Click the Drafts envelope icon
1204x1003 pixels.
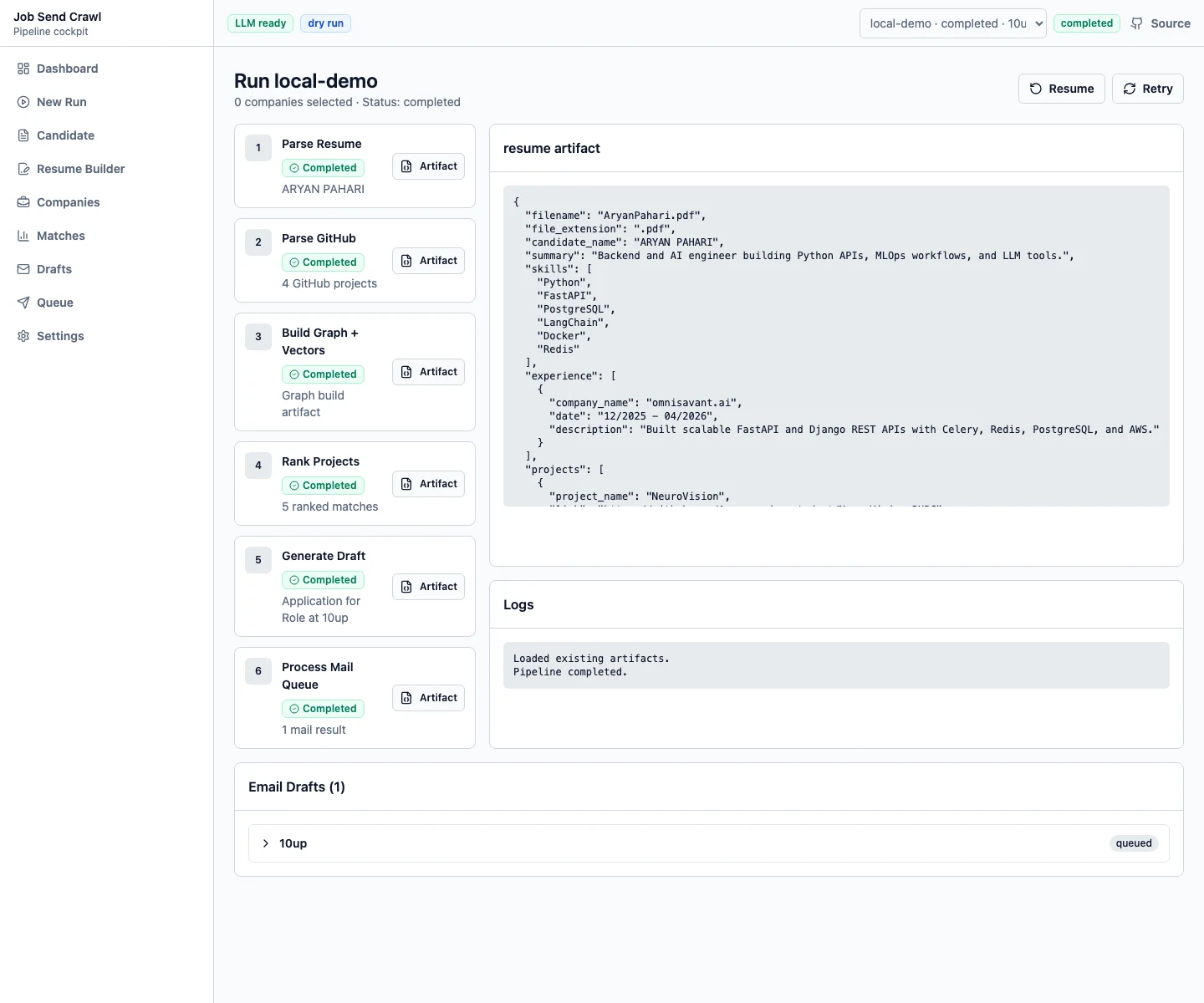click(23, 269)
